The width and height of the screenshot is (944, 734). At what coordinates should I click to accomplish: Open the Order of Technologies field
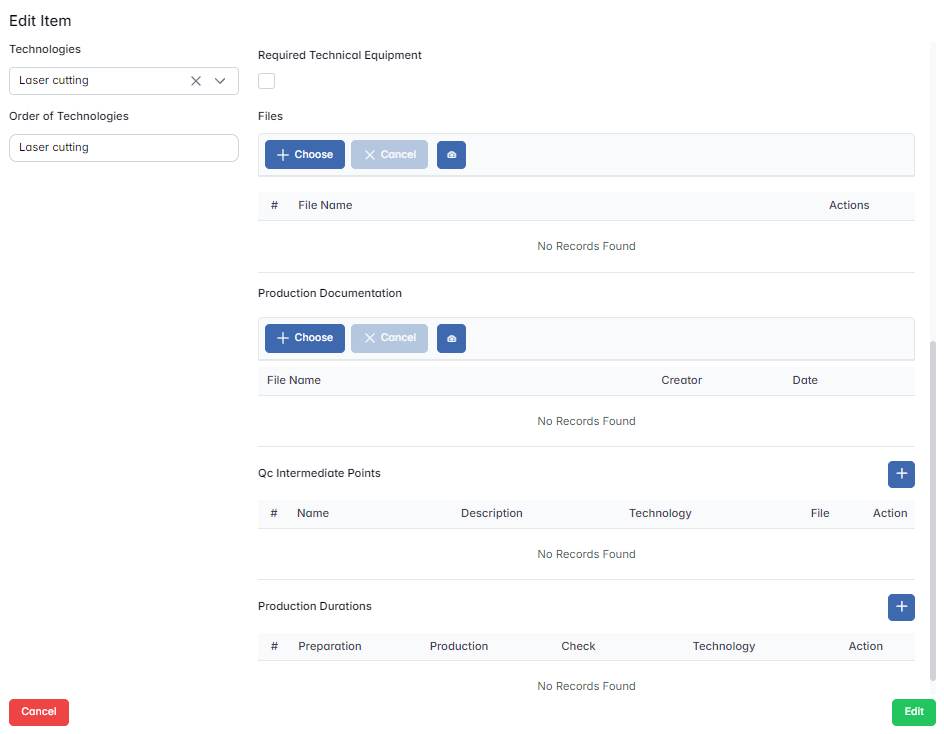point(123,148)
